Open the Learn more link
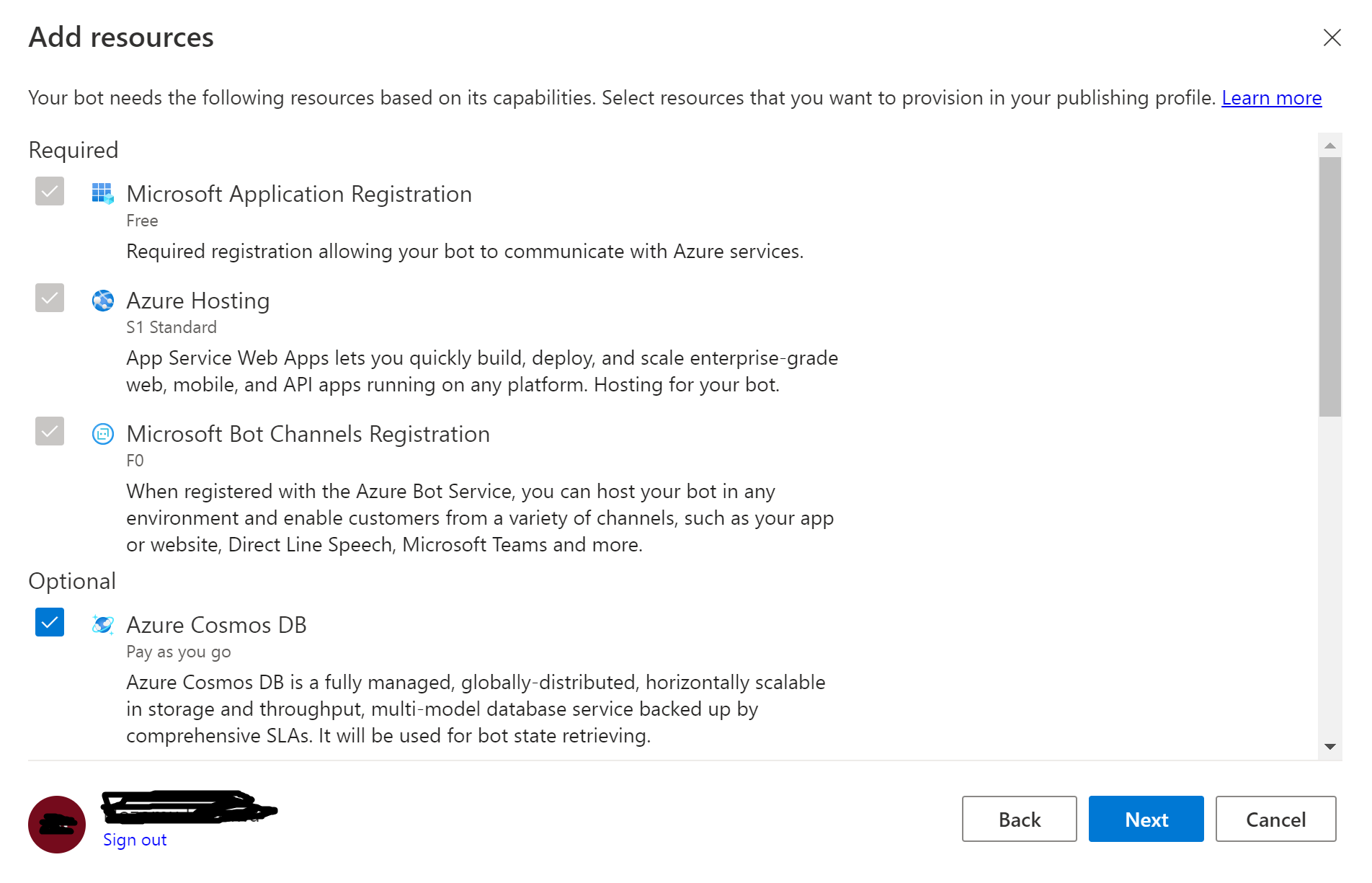 tap(1271, 97)
